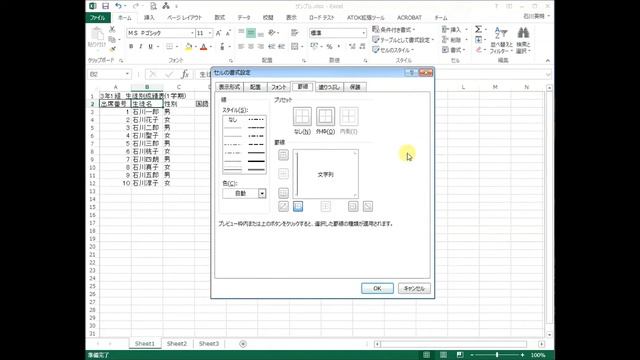Toggle right border button in dialog
The height and width of the screenshot is (360, 640).
click(353, 206)
